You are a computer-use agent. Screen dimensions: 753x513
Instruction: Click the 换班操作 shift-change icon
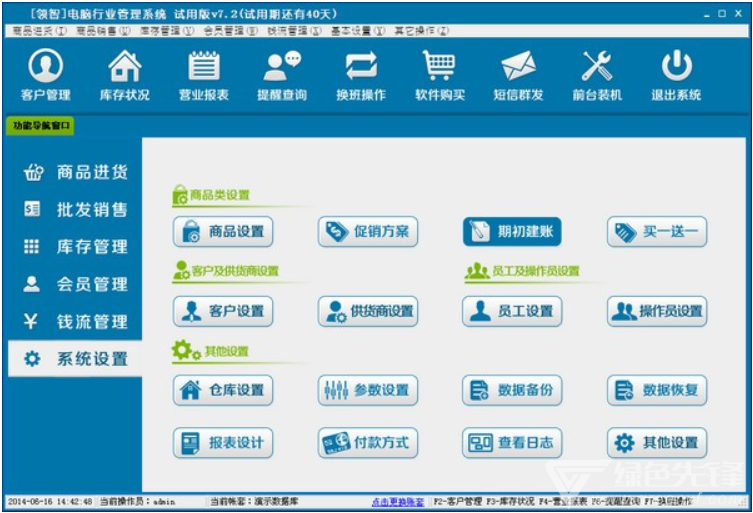(361, 76)
